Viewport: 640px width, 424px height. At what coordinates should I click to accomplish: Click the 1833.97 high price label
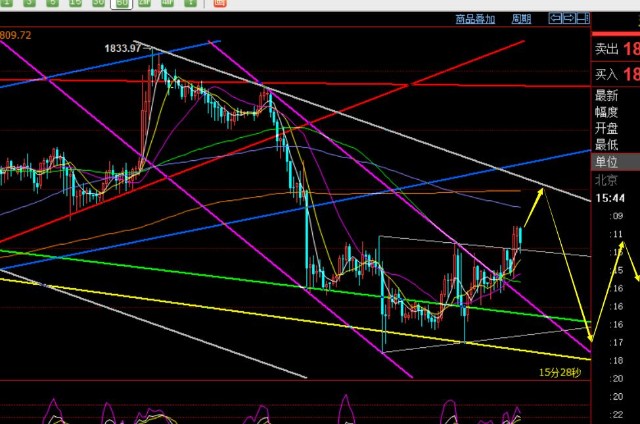[x=126, y=47]
